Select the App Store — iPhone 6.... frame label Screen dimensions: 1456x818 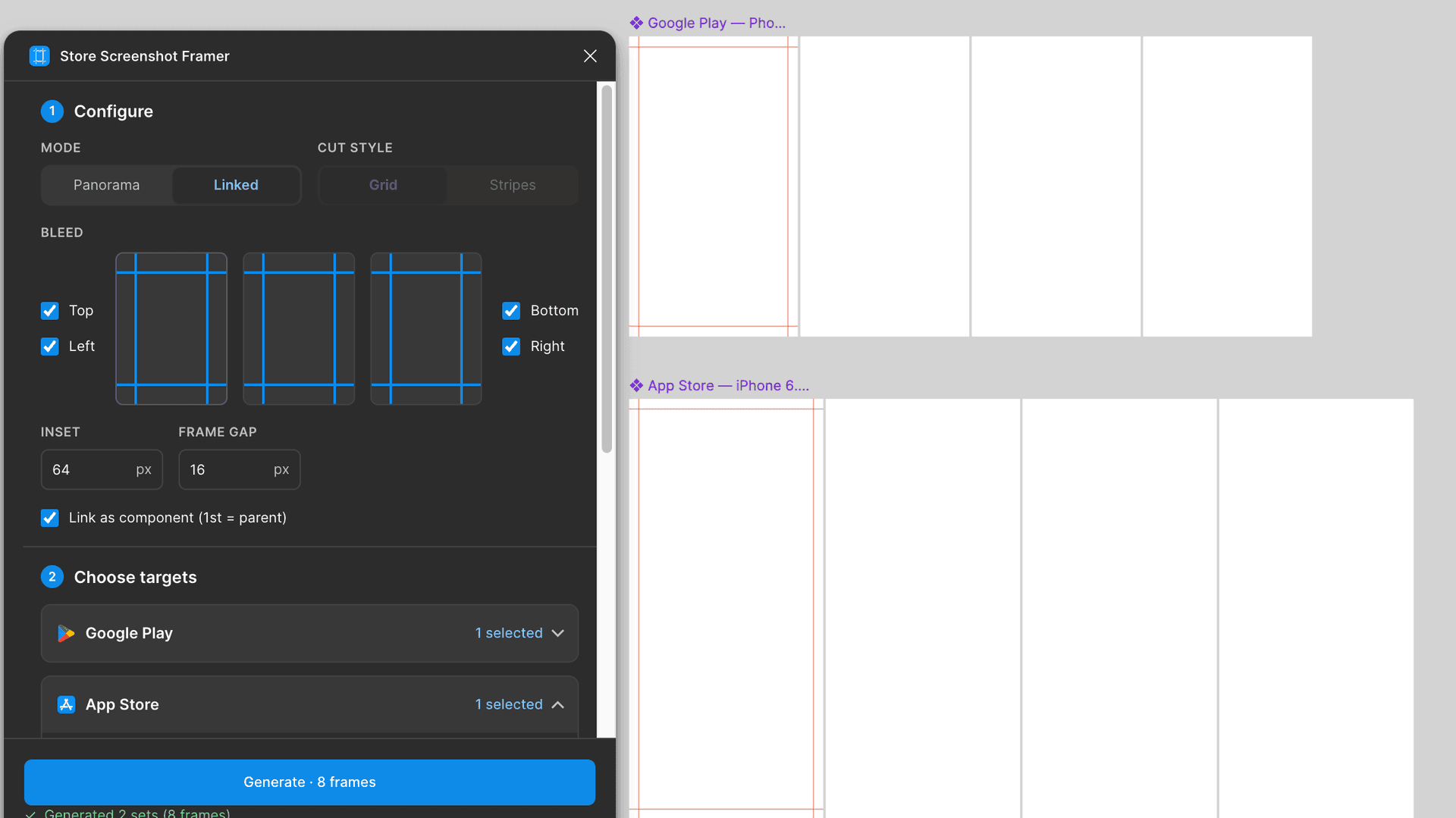(728, 385)
